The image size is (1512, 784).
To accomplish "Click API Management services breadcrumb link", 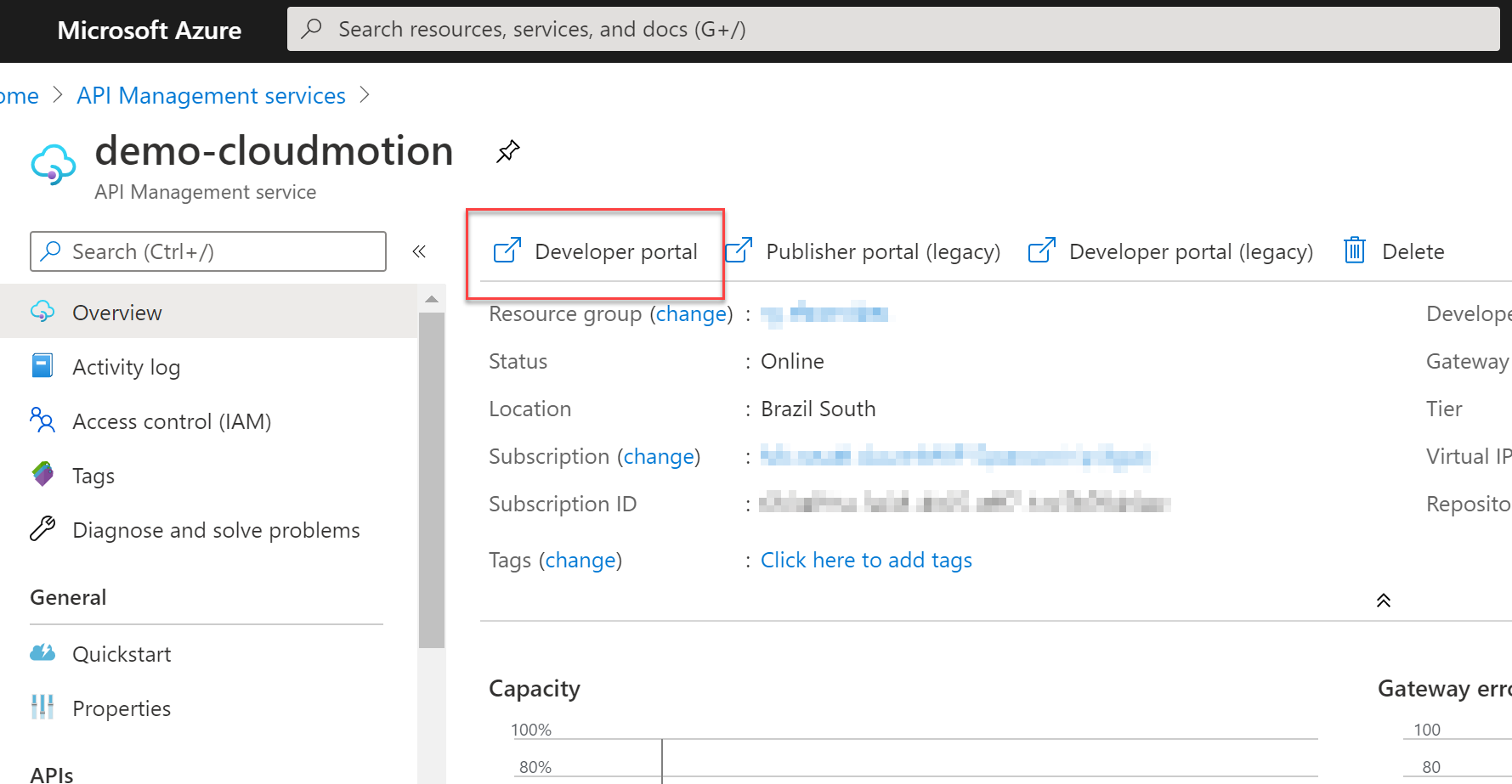I will 211,95.
